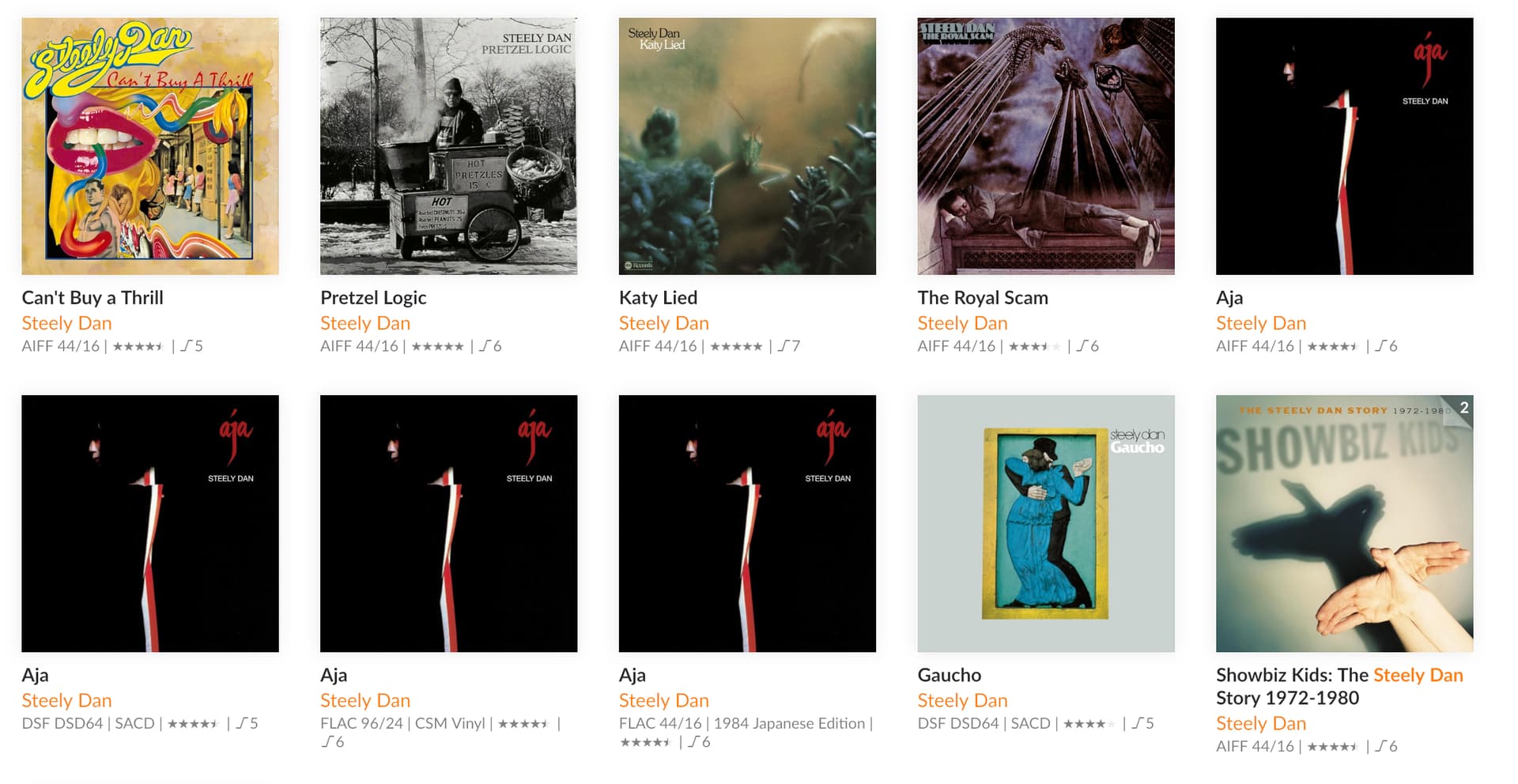Open the Aja DSF DSD64 SACD album cover
The height and width of the screenshot is (784, 1518).
point(150,523)
